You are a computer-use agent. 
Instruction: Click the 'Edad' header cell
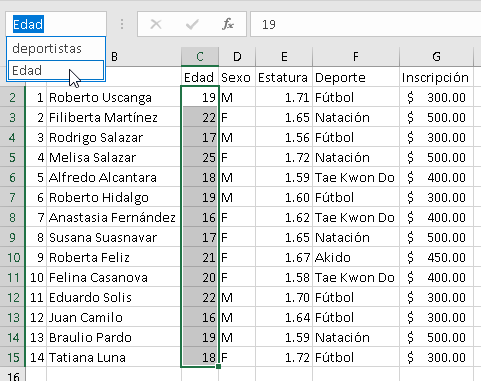click(200, 77)
